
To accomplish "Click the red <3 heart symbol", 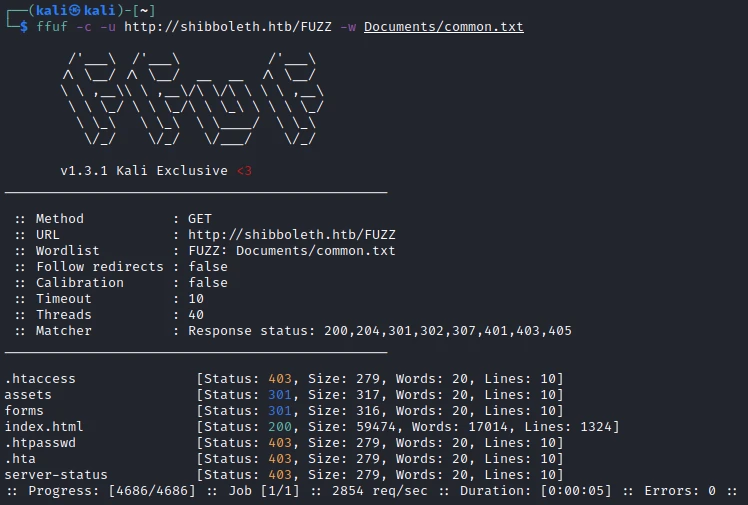I will coord(244,171).
